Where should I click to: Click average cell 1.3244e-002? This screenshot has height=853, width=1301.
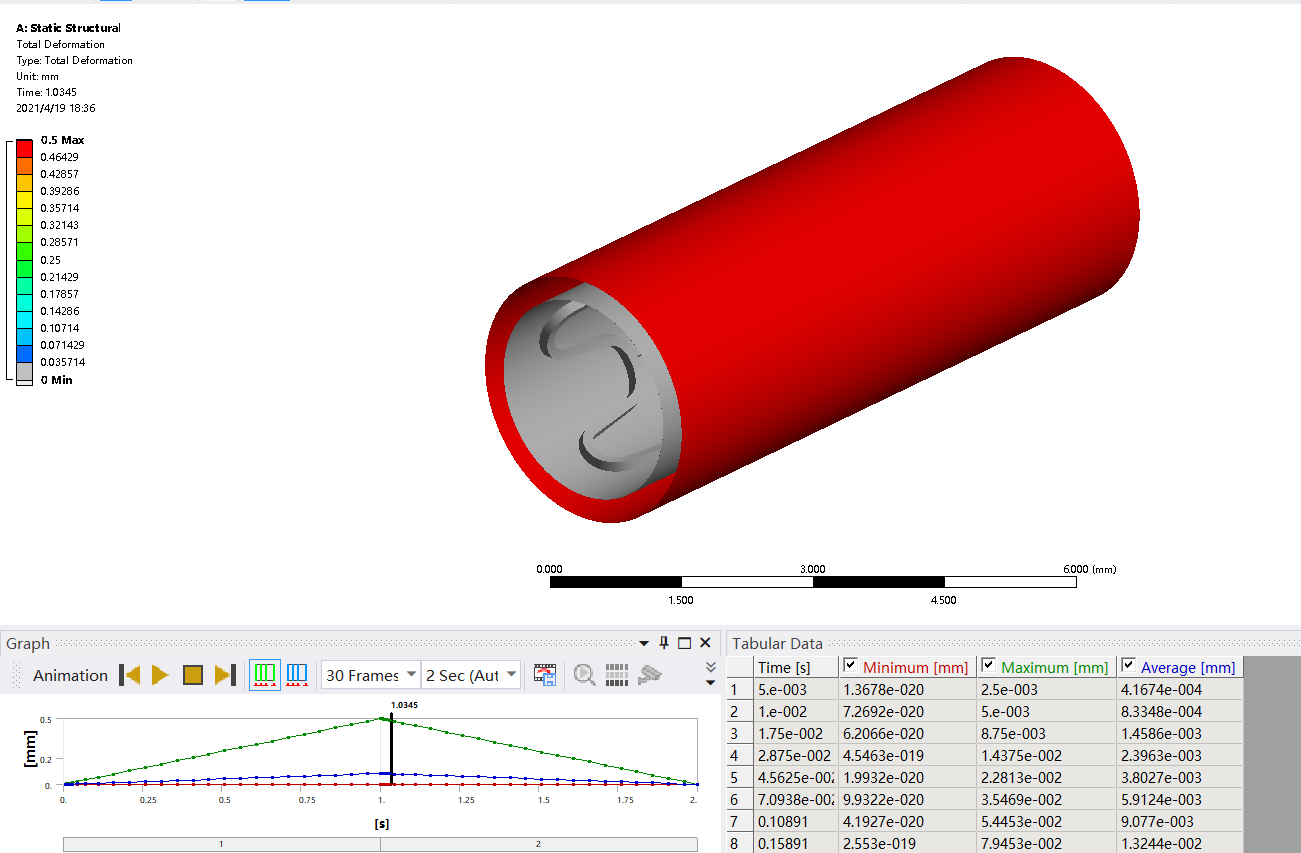(1180, 843)
